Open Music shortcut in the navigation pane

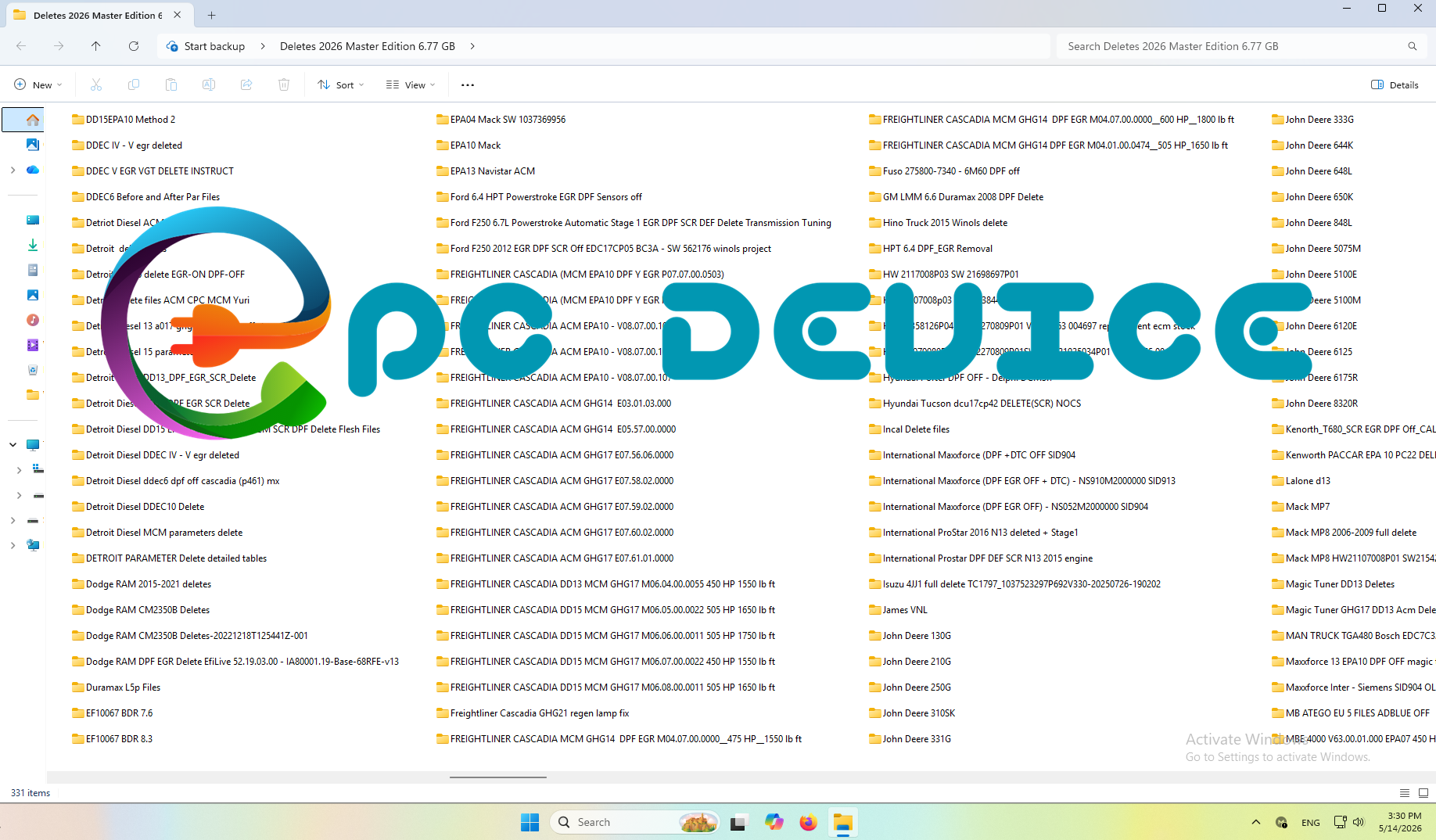point(32,320)
